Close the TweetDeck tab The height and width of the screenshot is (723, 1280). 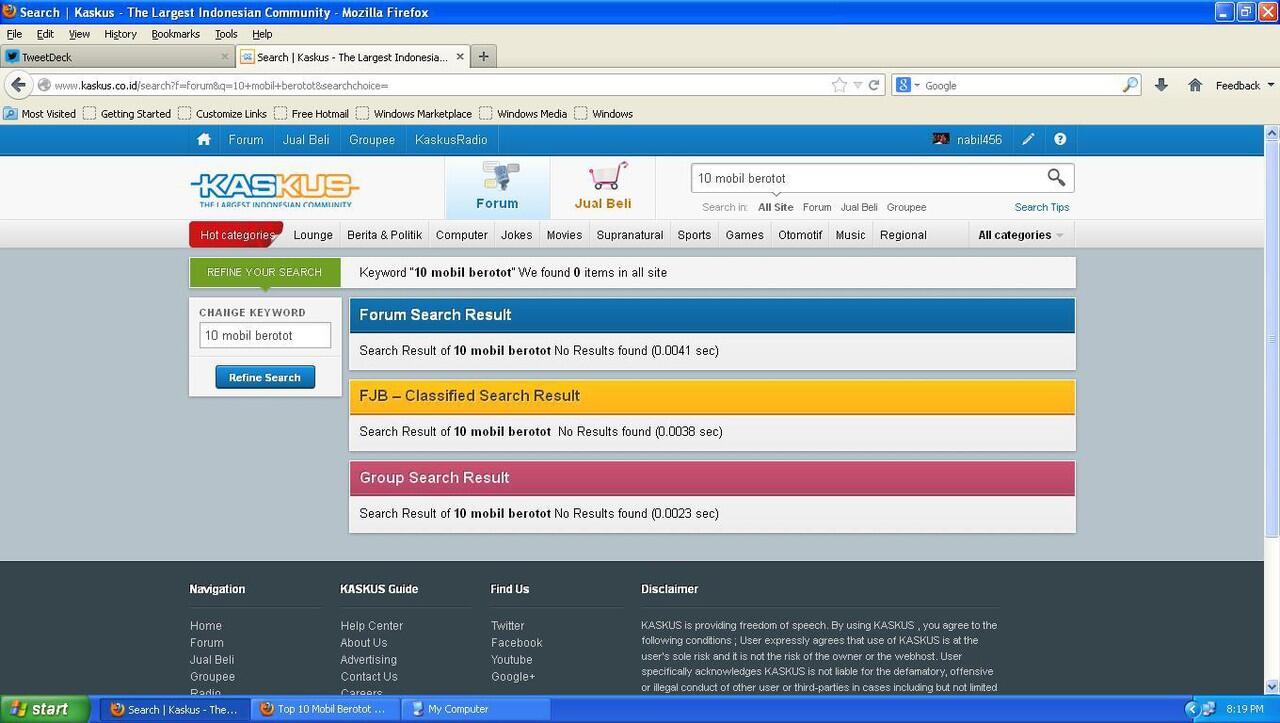pos(225,57)
